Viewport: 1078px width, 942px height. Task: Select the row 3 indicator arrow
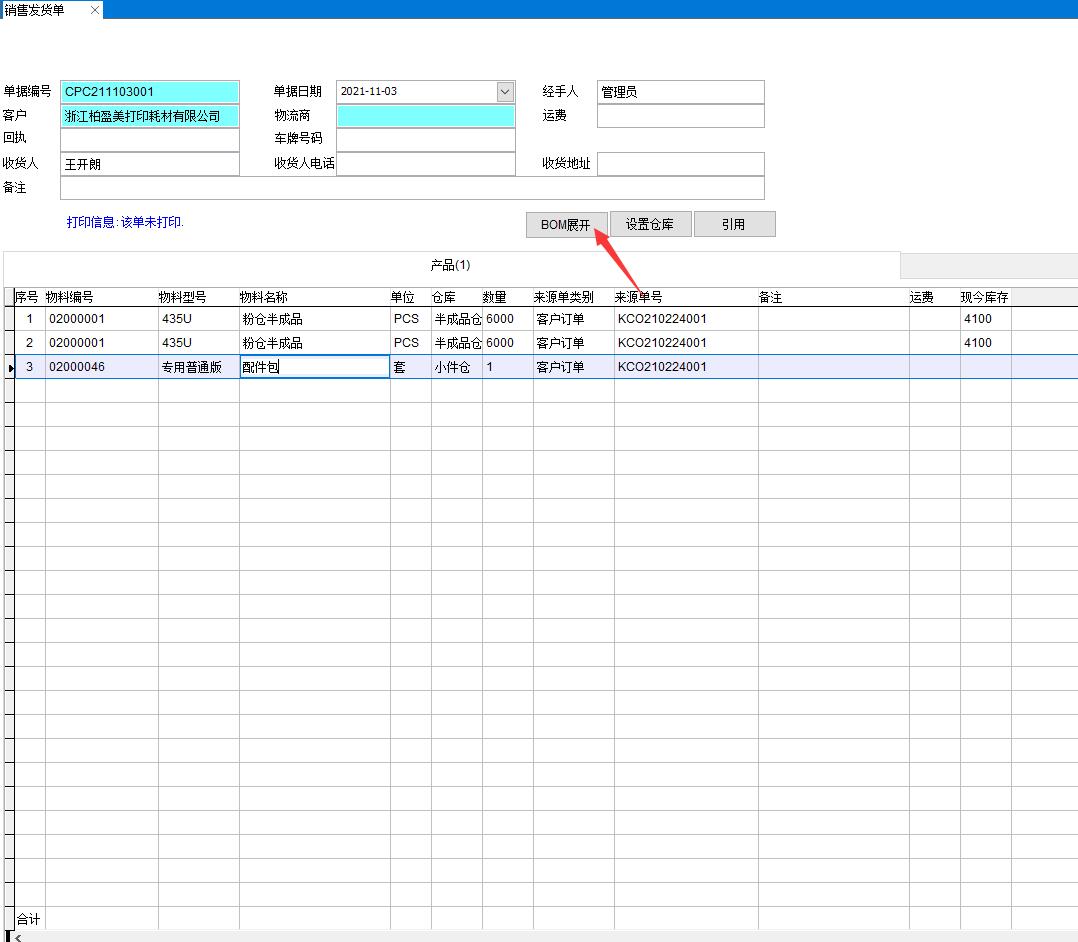[10, 368]
